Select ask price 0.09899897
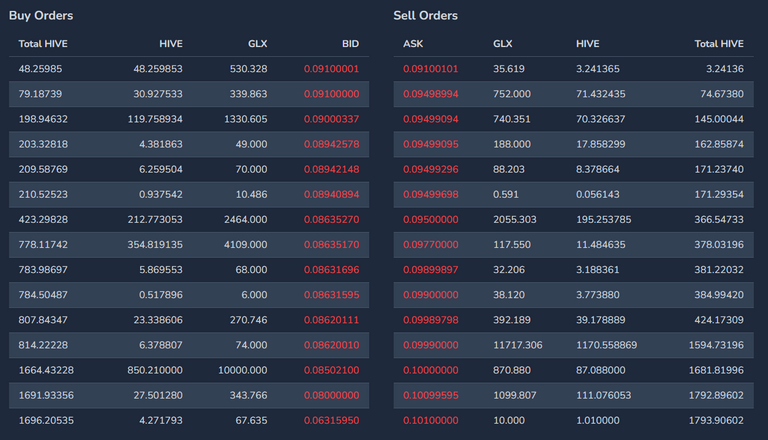The image size is (768, 440). tap(431, 270)
